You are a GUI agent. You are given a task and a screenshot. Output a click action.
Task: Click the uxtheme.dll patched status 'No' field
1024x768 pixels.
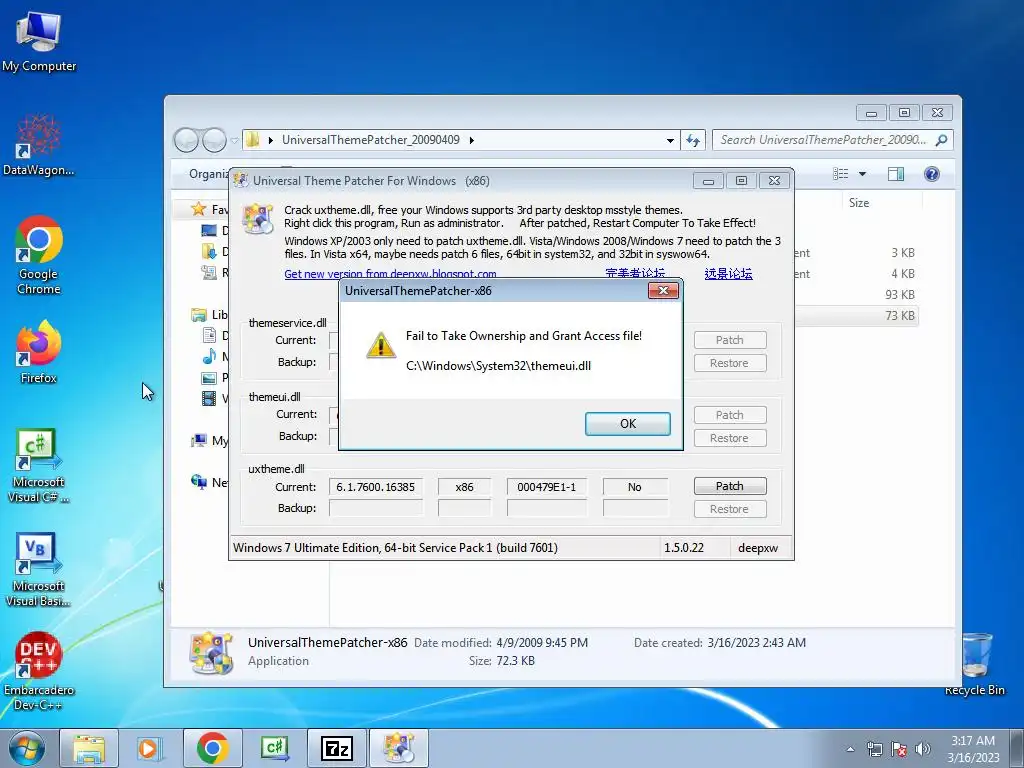(635, 487)
